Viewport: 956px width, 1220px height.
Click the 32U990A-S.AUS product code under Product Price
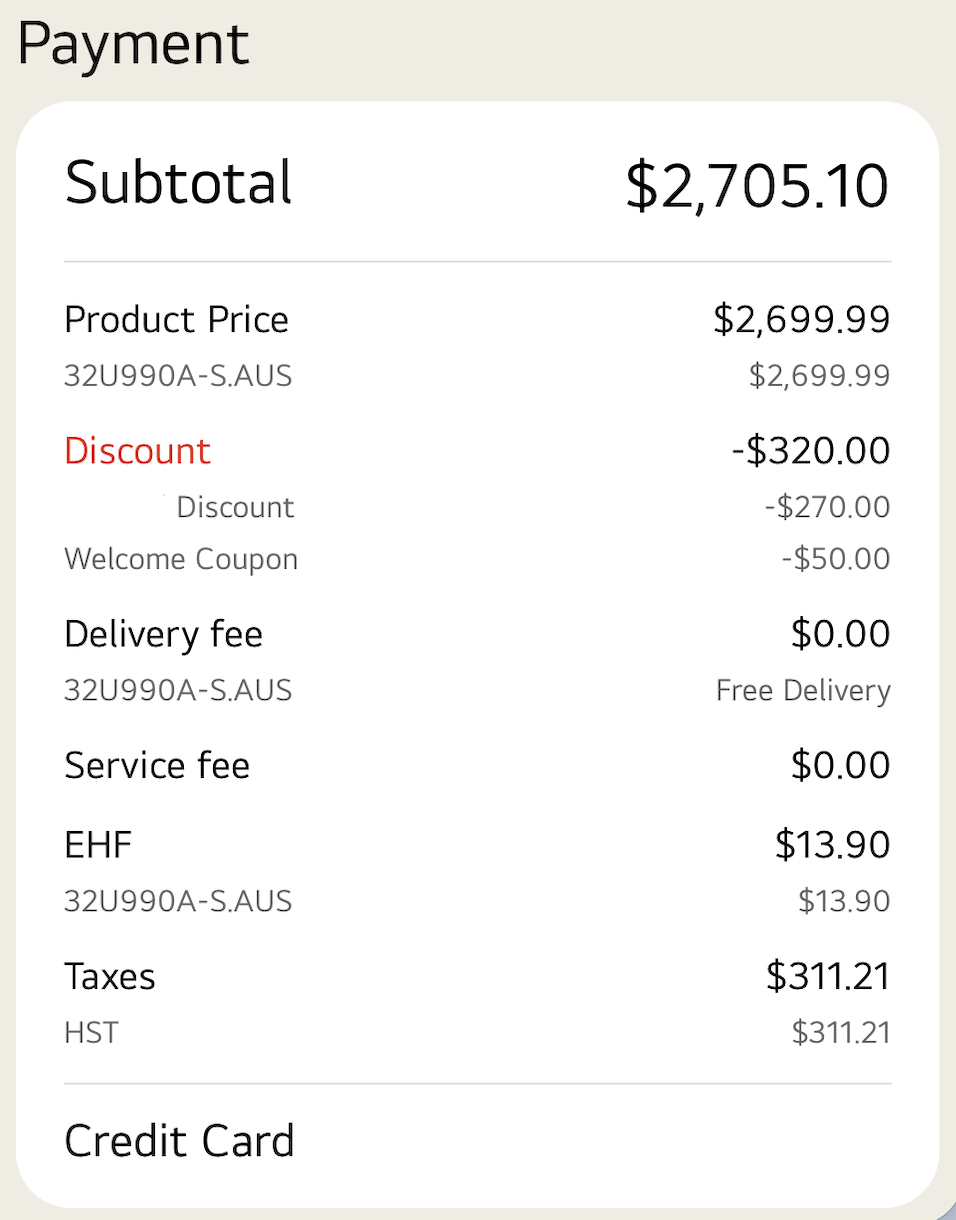pos(178,376)
